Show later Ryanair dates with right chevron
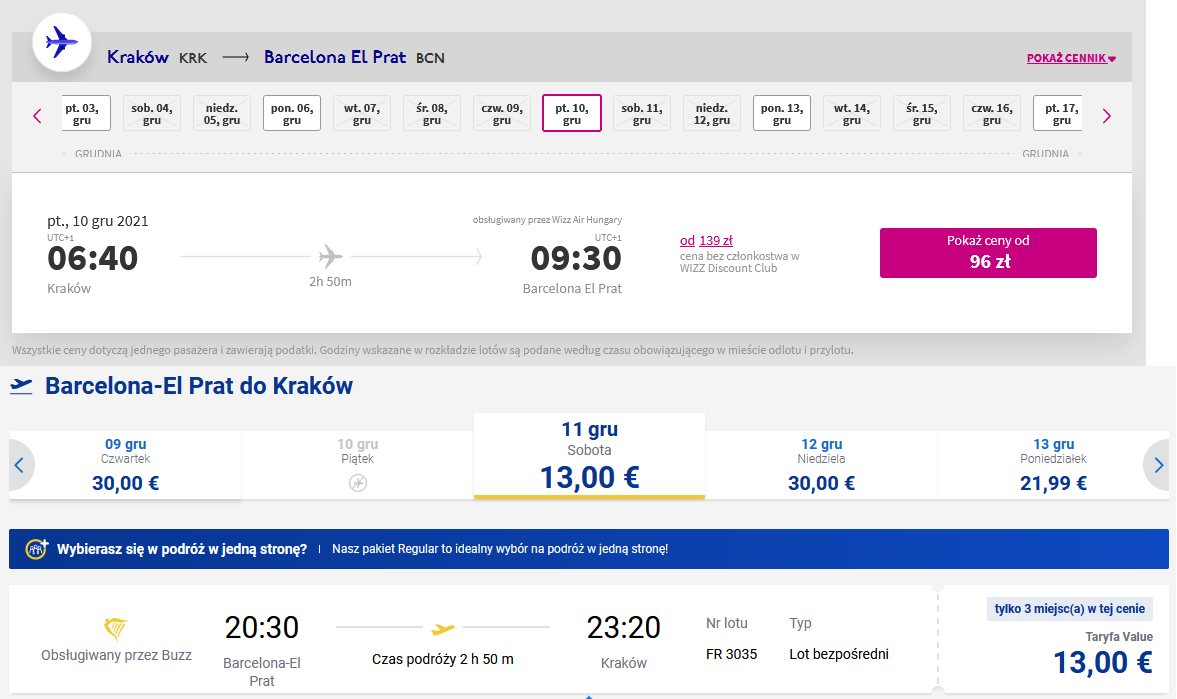The image size is (1177, 699). tap(1158, 465)
